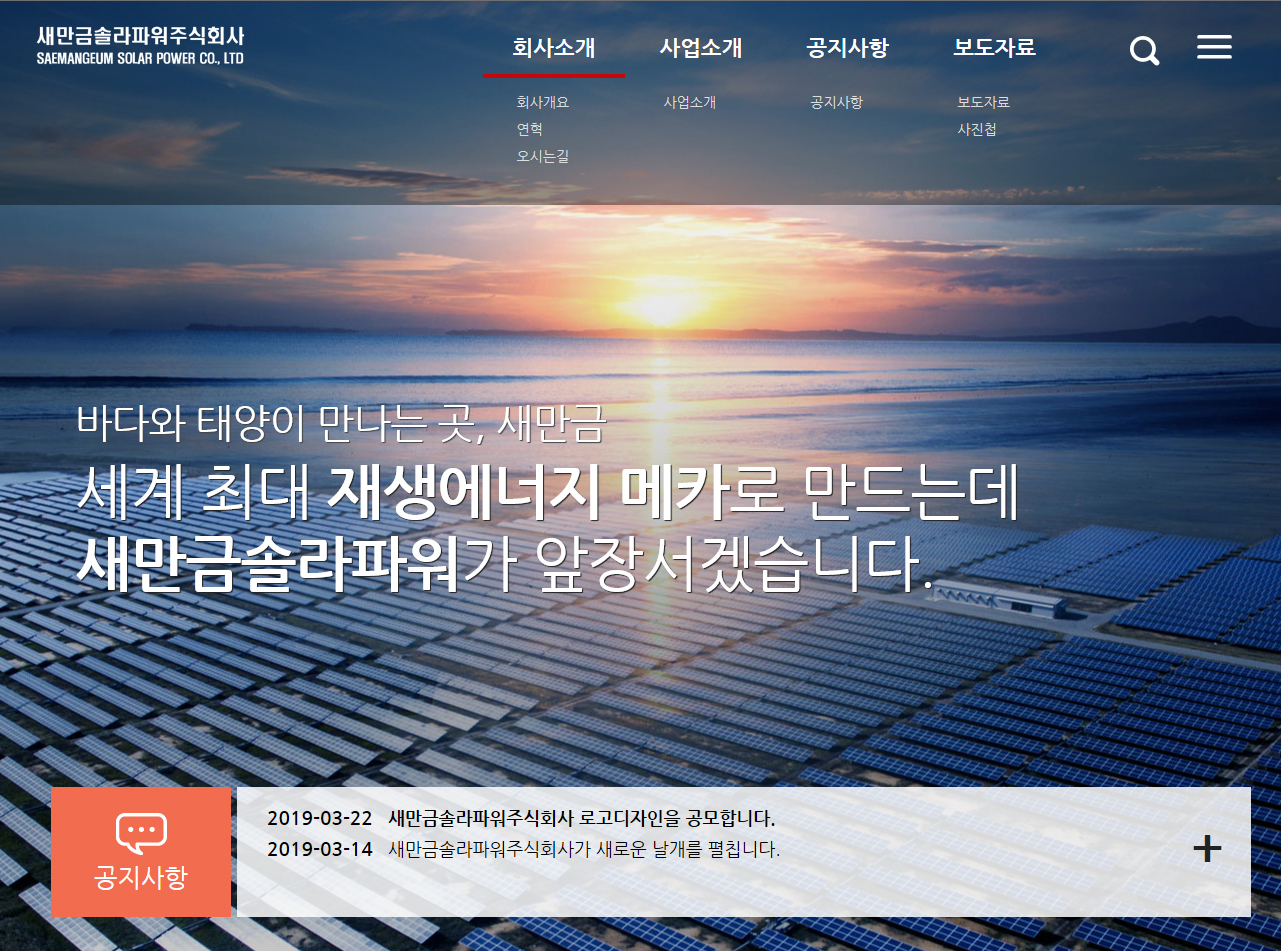The image size is (1281, 951).
Task: Open 사진첩 submenu item
Action: pos(976,129)
